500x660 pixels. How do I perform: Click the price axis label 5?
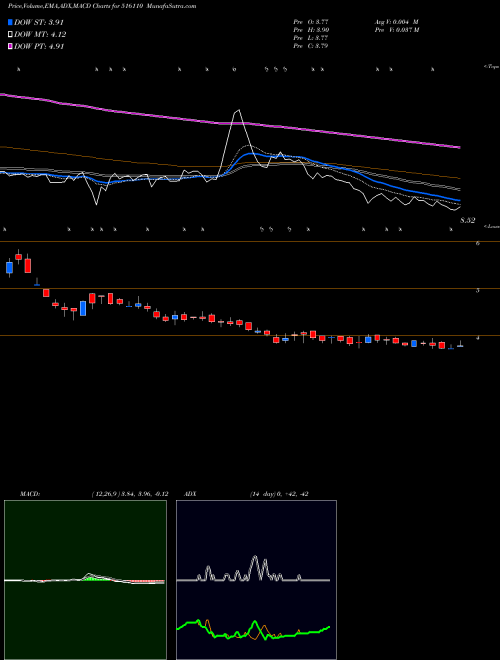(478, 290)
